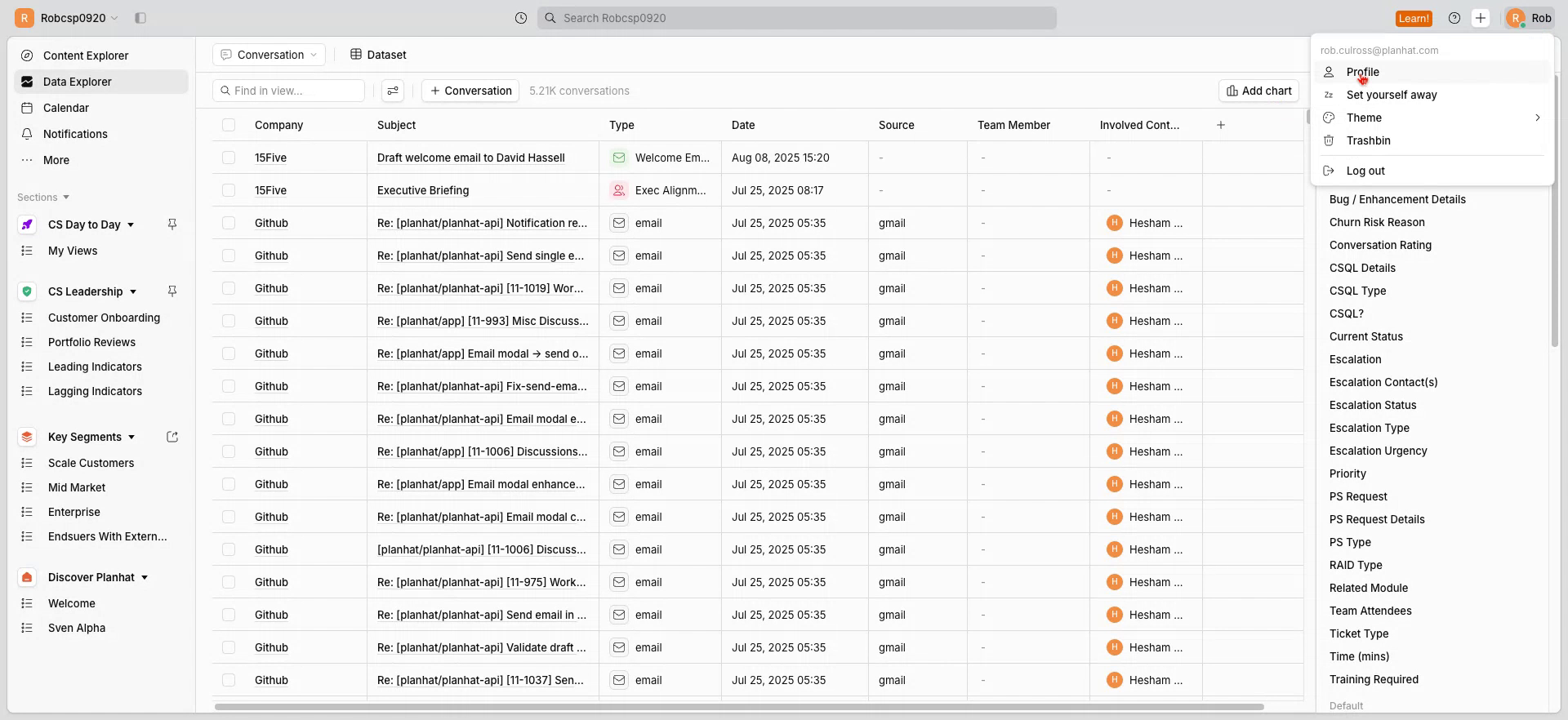Expand the Robcsp0920 workspace dropdown
1568x720 pixels.
pyautogui.click(x=114, y=18)
